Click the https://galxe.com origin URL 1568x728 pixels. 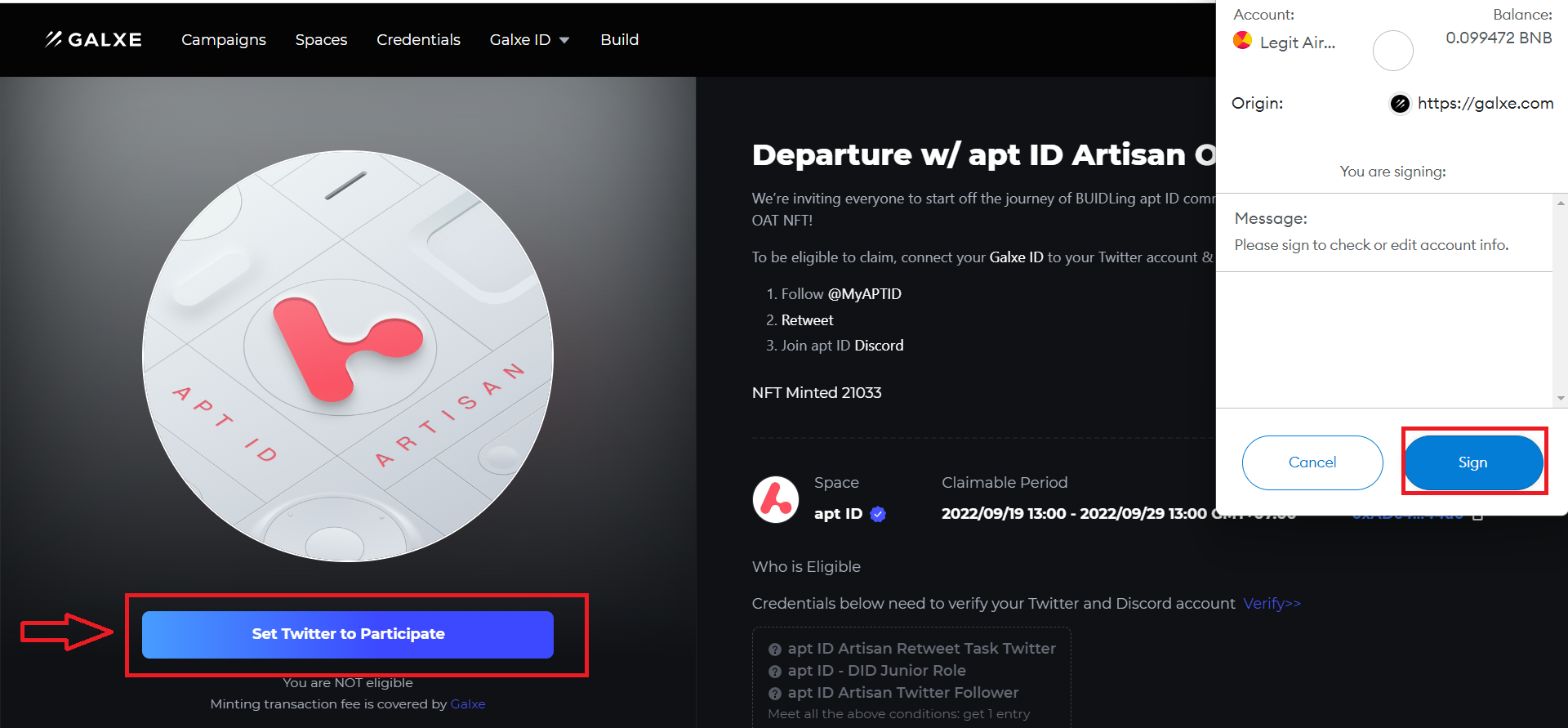pos(1485,103)
